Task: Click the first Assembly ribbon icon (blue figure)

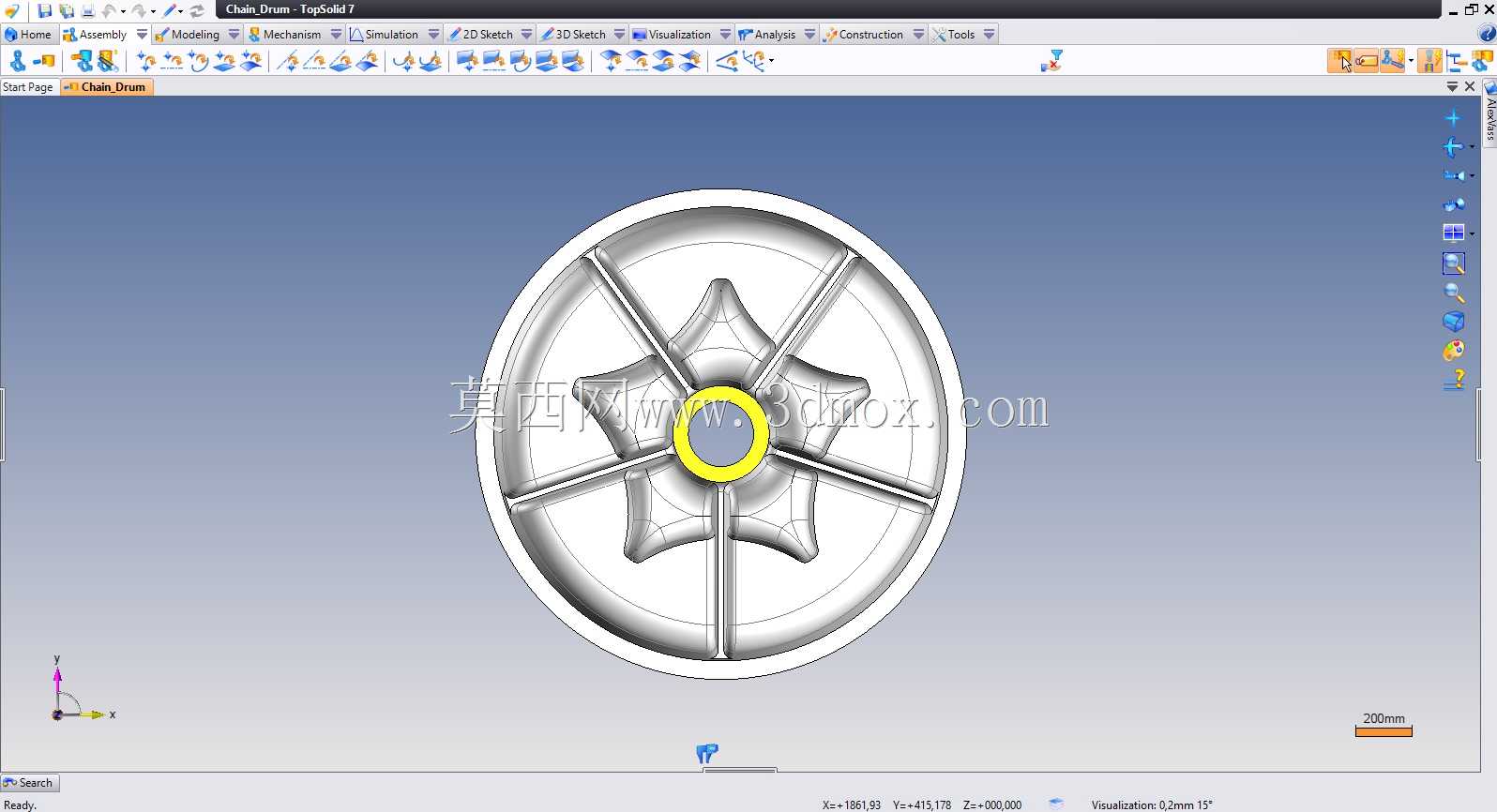Action: click(17, 61)
